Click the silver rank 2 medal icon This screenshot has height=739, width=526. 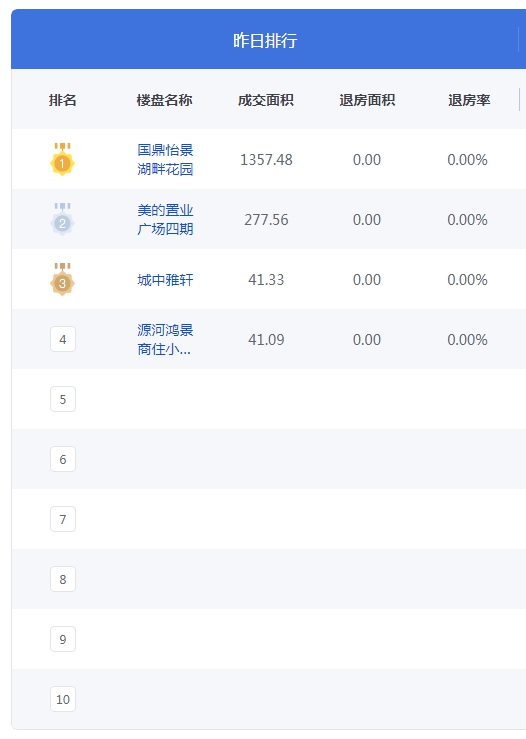pos(62,219)
